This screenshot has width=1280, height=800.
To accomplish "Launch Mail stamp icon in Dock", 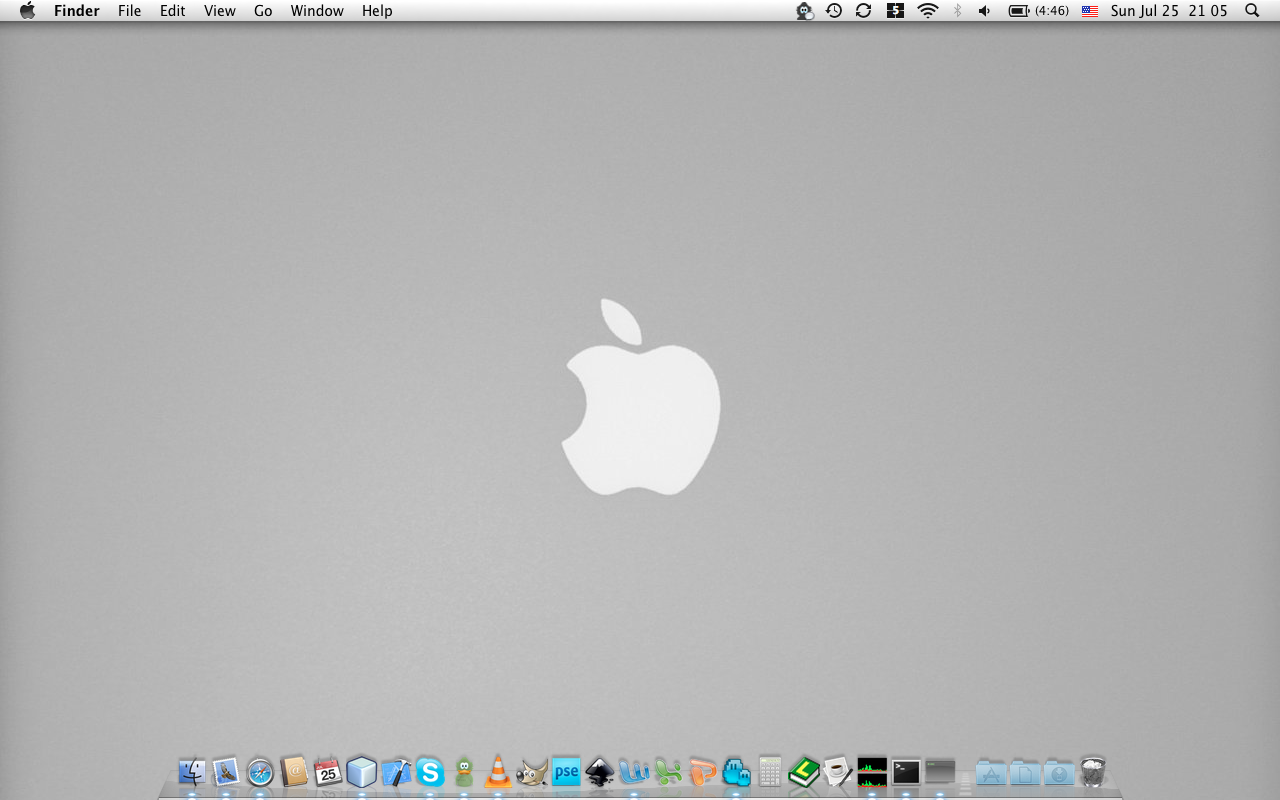I will (226, 772).
